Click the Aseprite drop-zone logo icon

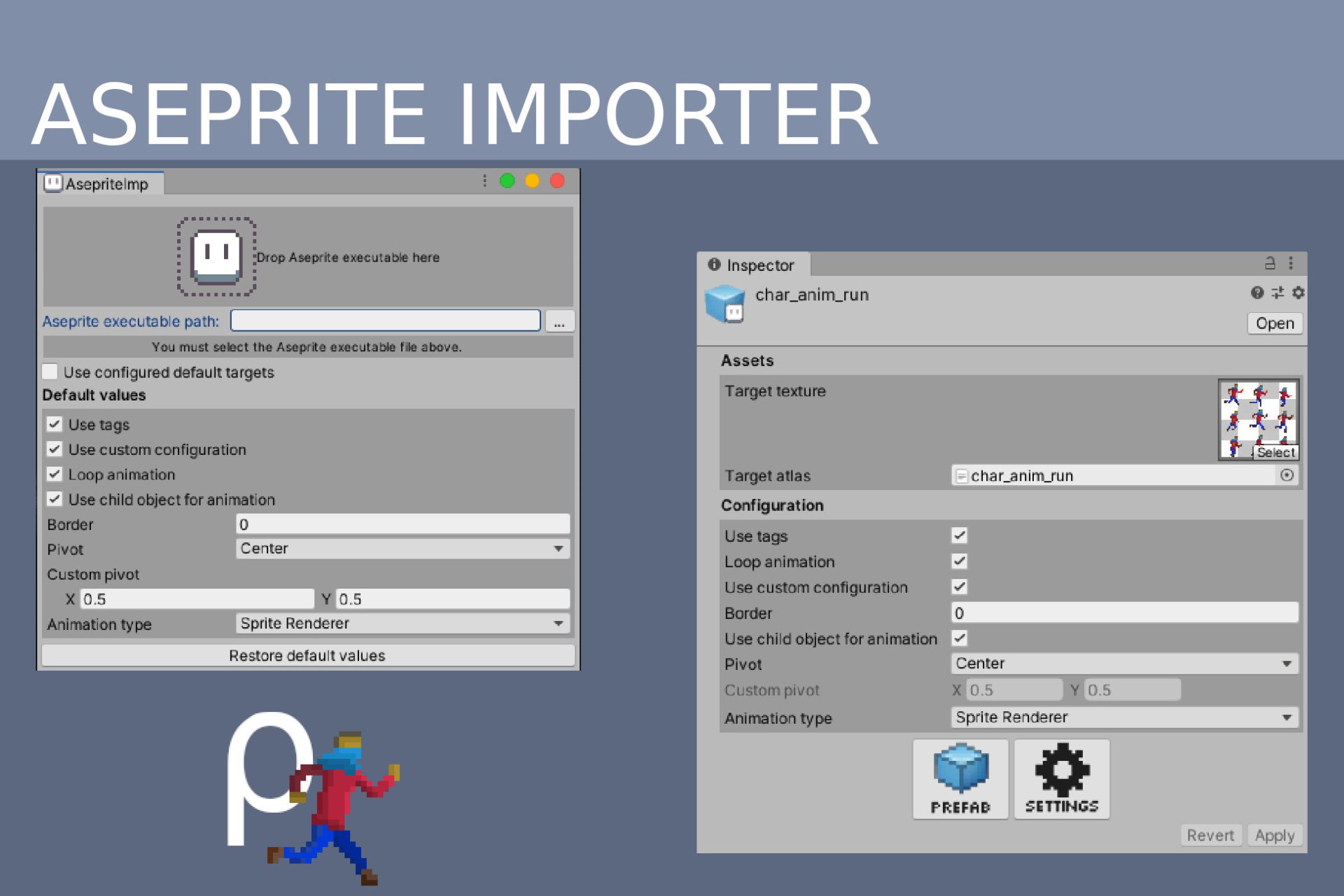[216, 256]
